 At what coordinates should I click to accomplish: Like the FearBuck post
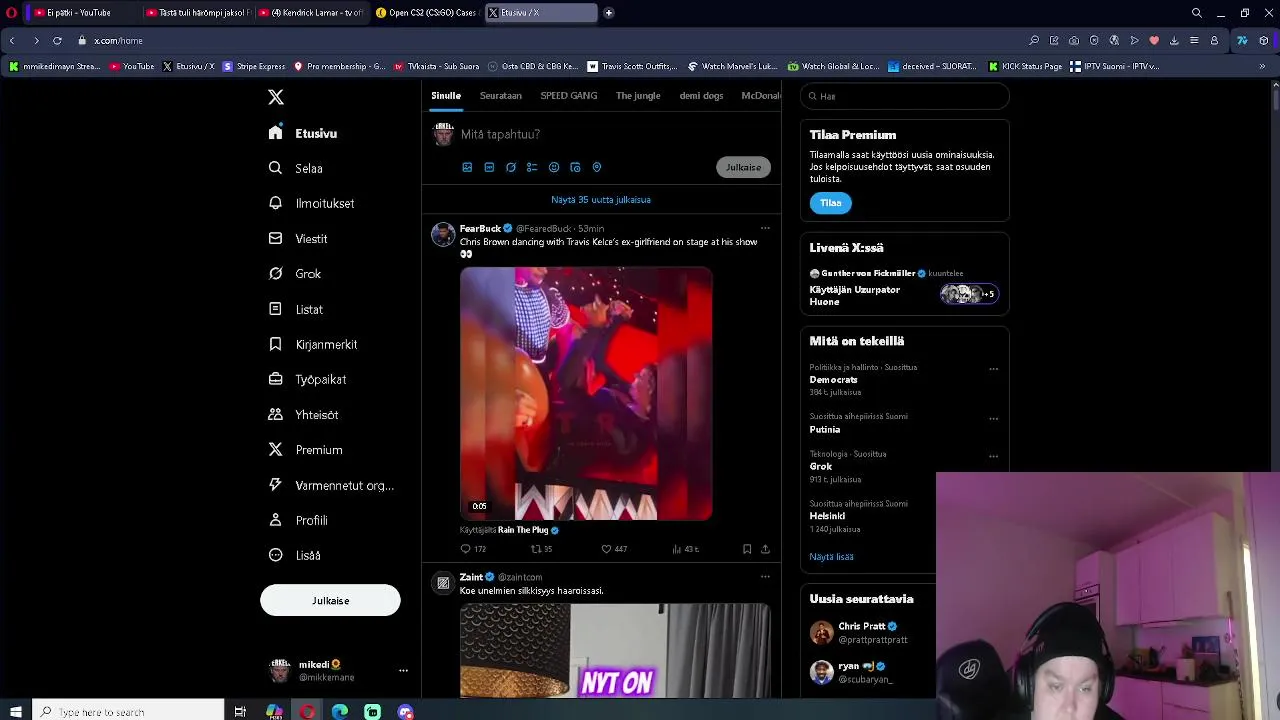click(x=606, y=549)
